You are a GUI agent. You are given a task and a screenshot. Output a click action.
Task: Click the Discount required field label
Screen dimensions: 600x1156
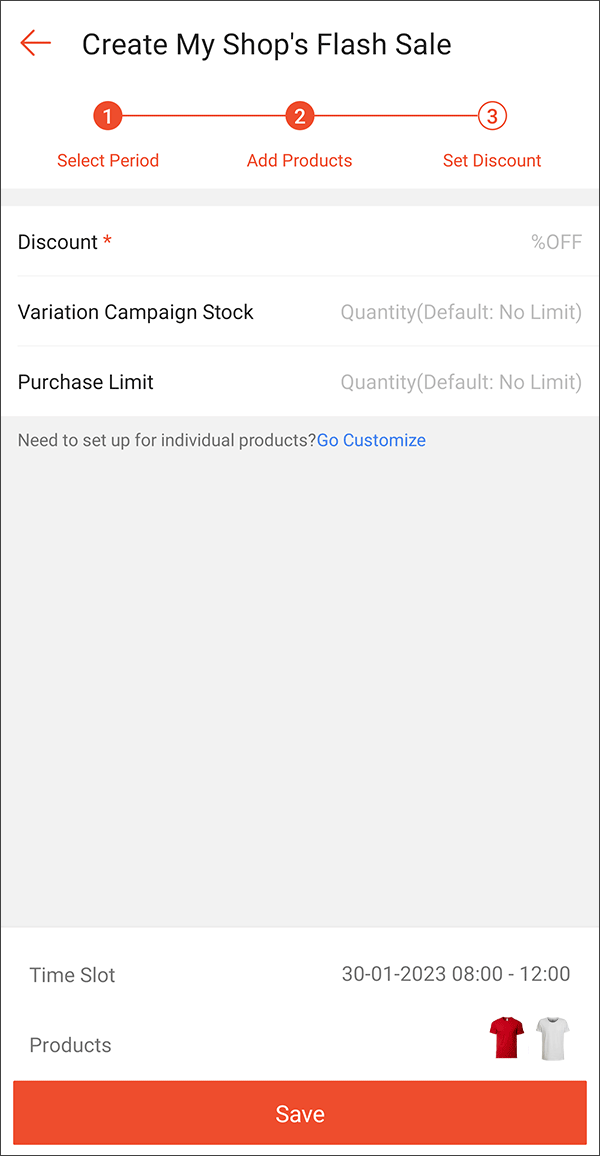[58, 242]
